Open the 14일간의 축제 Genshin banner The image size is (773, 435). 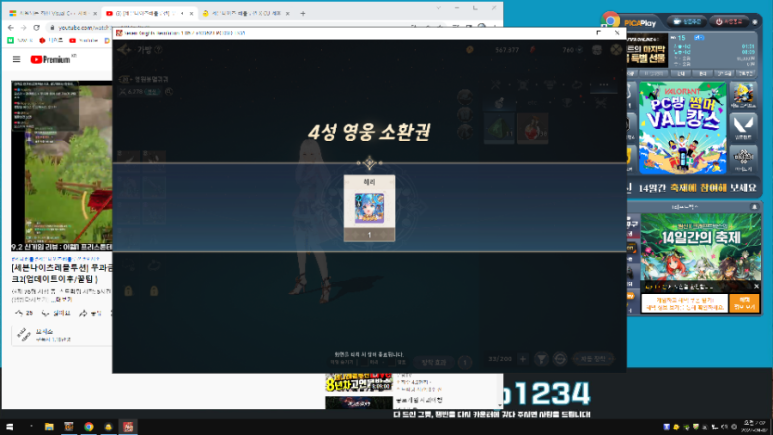[x=701, y=248]
